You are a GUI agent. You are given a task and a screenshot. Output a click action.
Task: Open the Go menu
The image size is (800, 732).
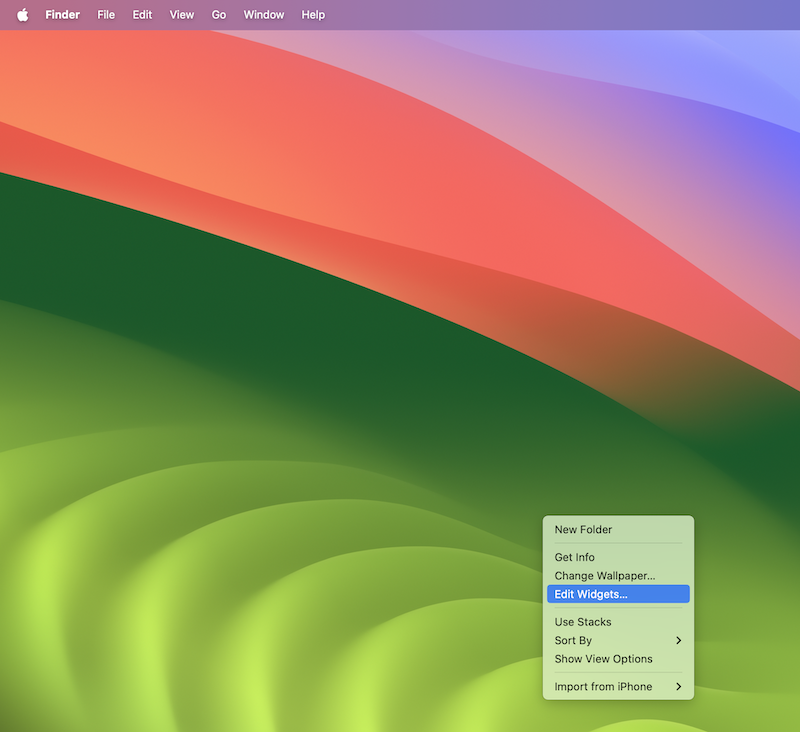pos(219,15)
